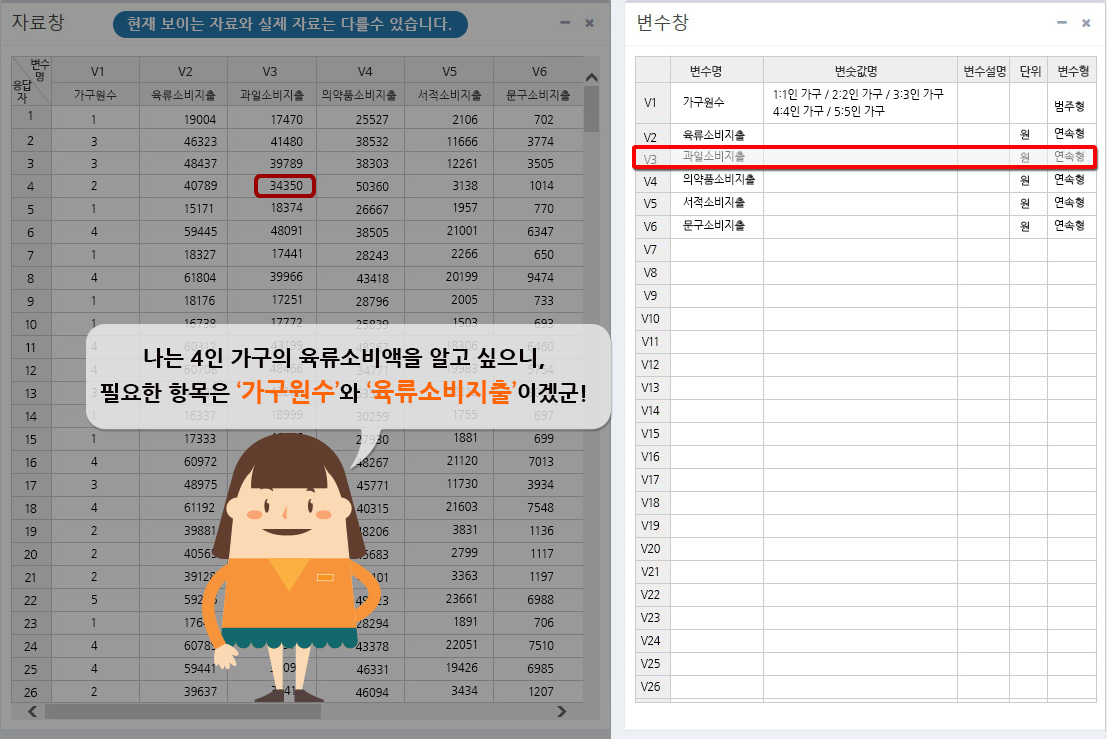Click respondent row number 22 in 자료창
The height and width of the screenshot is (739, 1107).
point(31,600)
